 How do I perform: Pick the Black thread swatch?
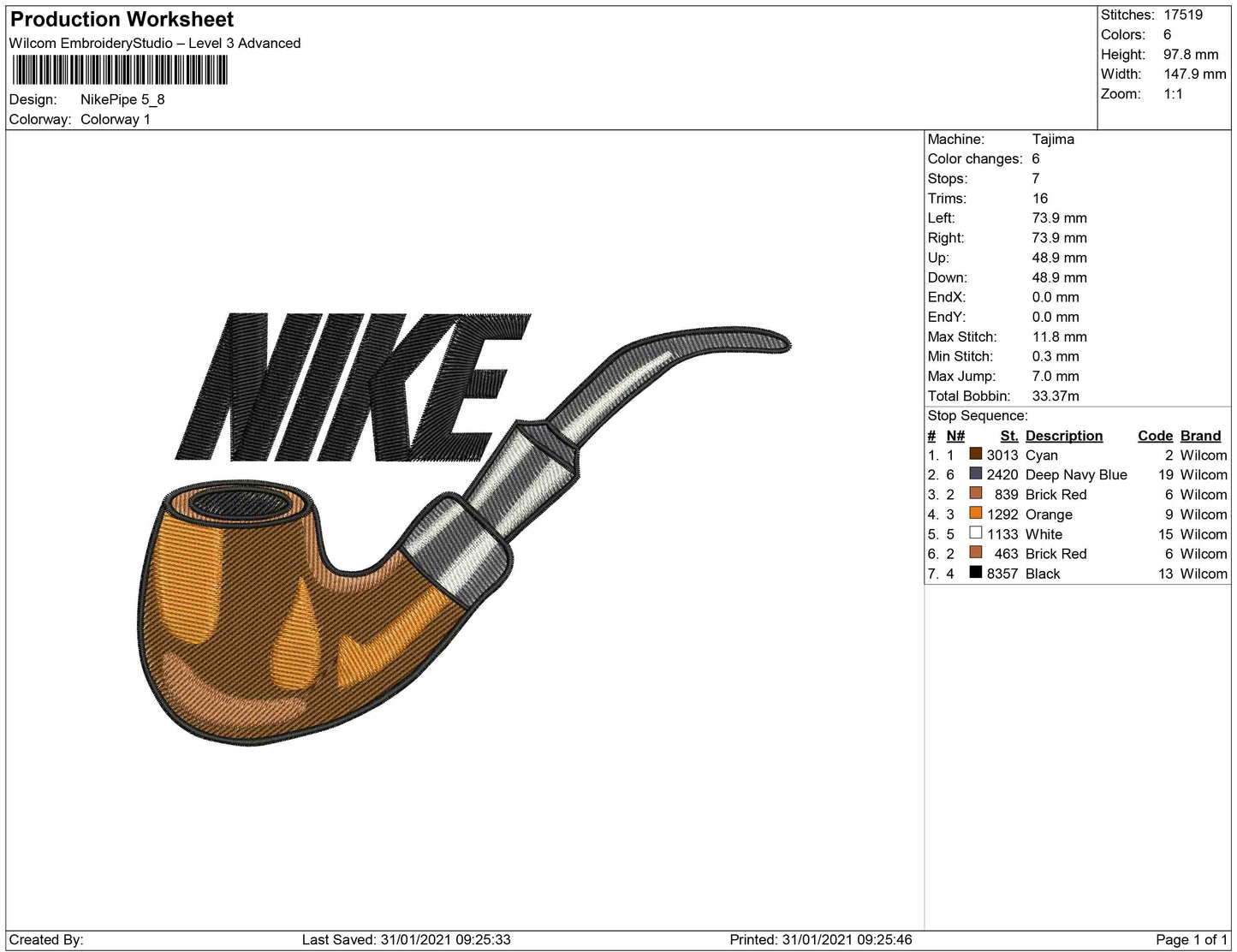(975, 573)
